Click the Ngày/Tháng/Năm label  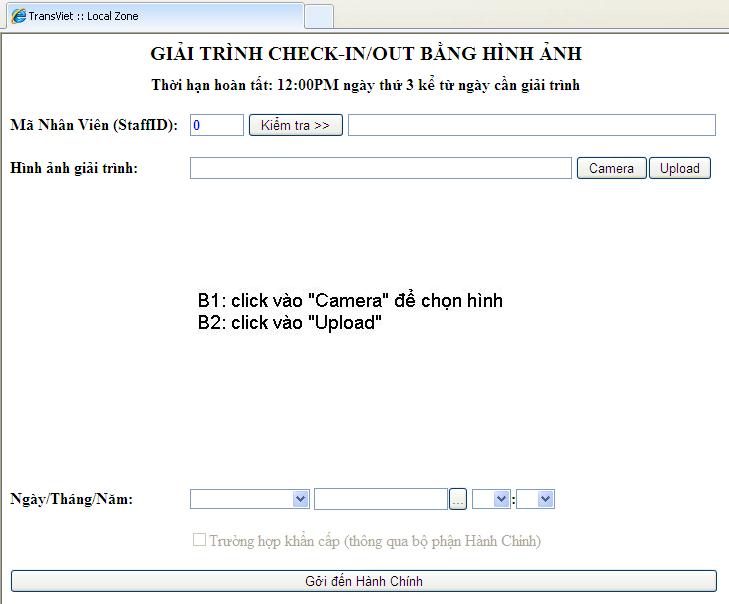coord(72,499)
